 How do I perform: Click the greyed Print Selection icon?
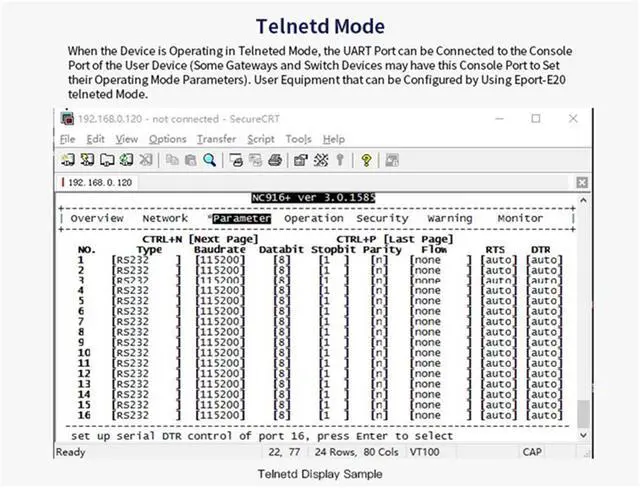tap(256, 160)
